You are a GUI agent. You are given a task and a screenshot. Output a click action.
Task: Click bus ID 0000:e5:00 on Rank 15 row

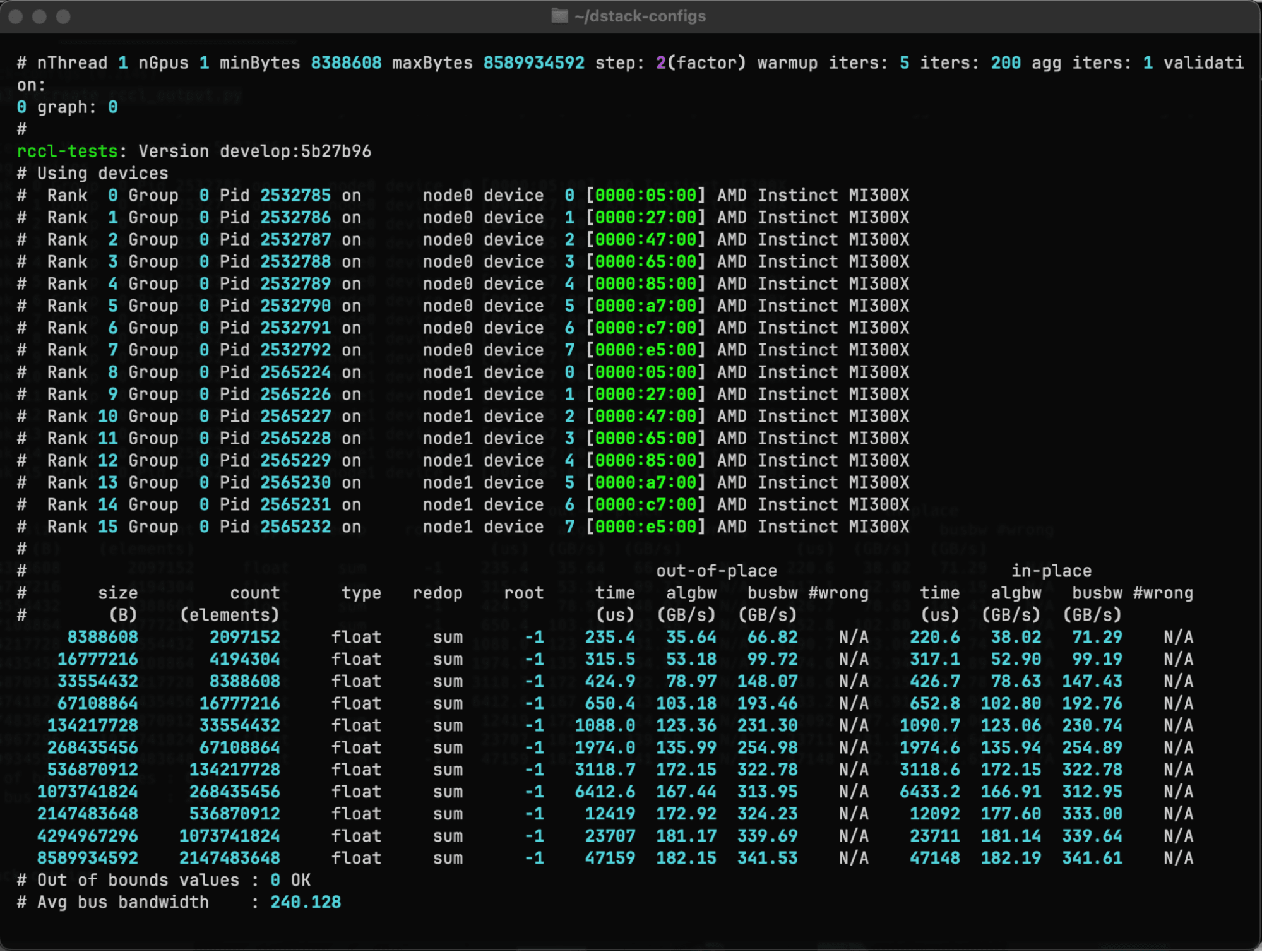[646, 527]
